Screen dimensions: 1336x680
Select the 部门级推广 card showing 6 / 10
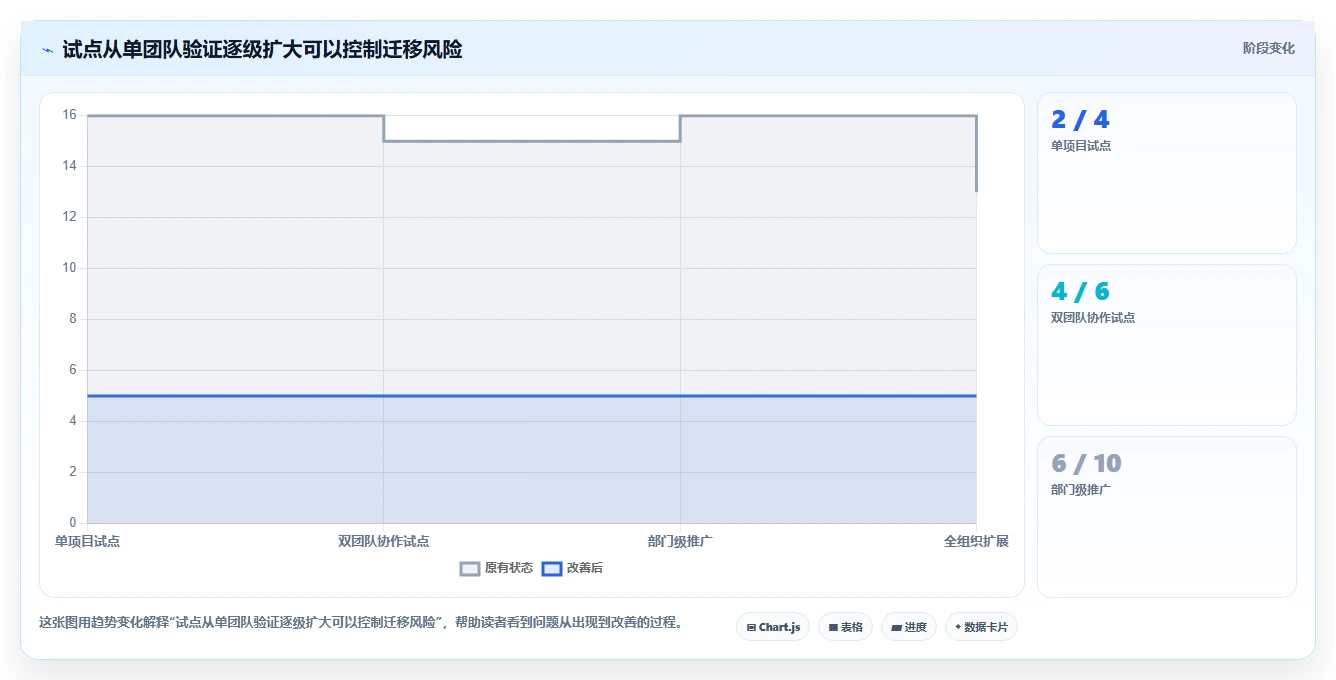[x=1167, y=517]
